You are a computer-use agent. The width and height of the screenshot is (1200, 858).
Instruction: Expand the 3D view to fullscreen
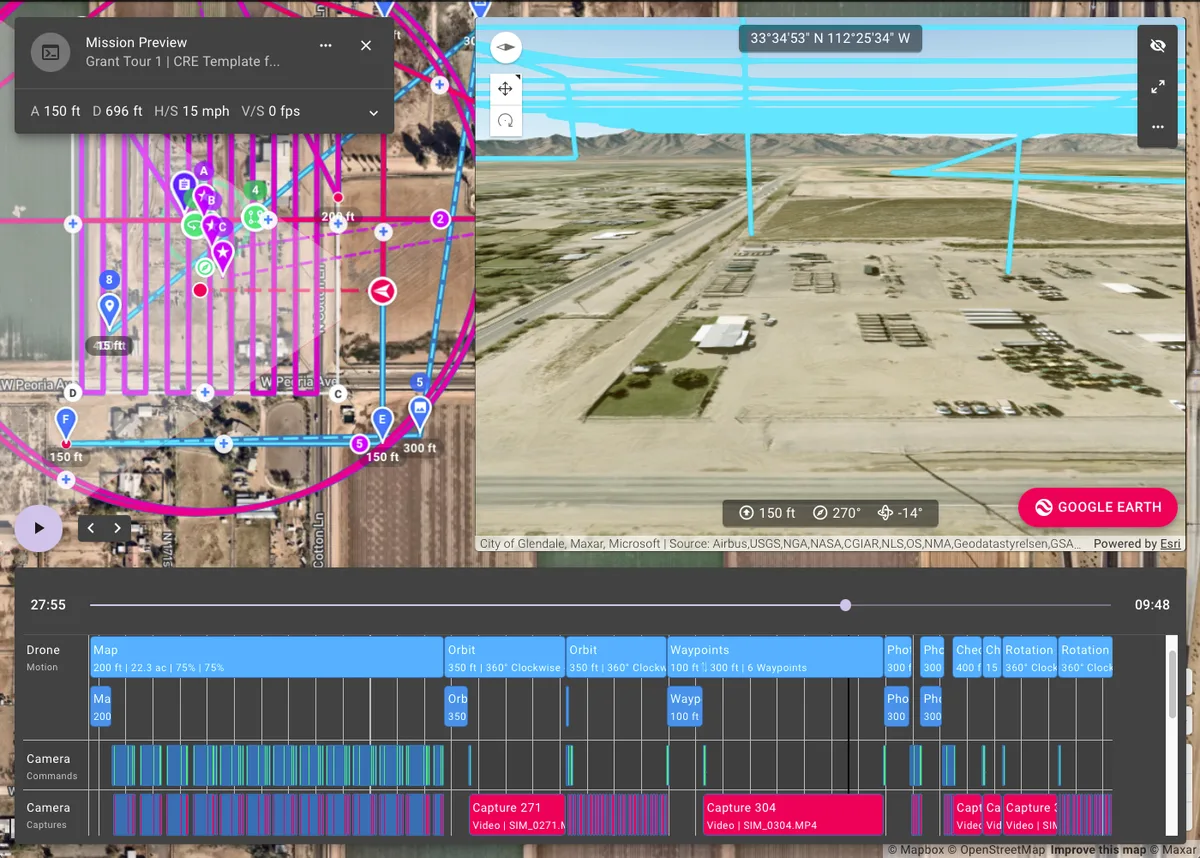[1158, 87]
